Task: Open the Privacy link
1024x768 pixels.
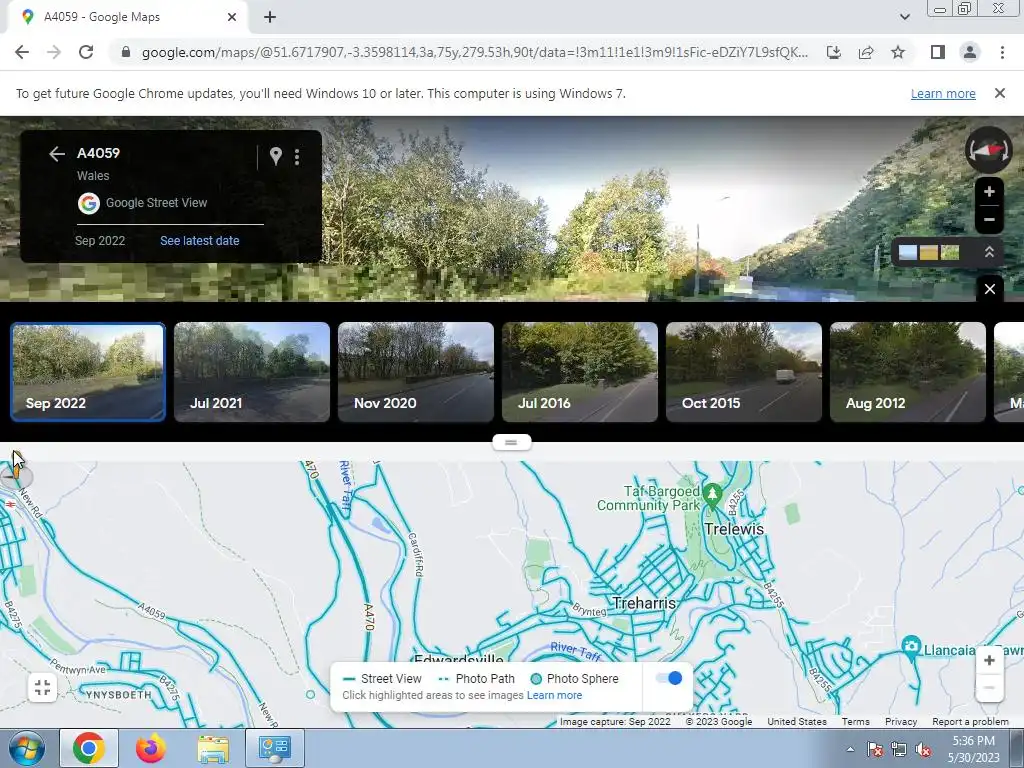Action: tap(901, 722)
